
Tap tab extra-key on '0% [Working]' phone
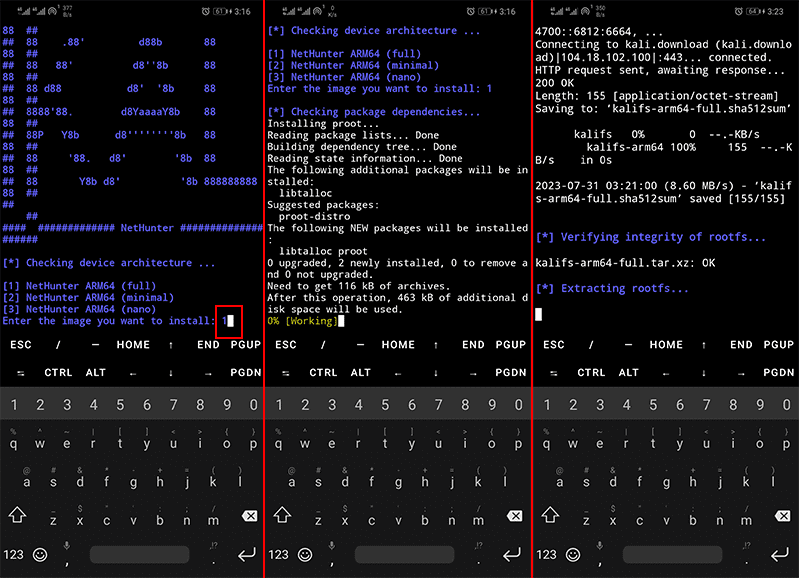point(286,373)
